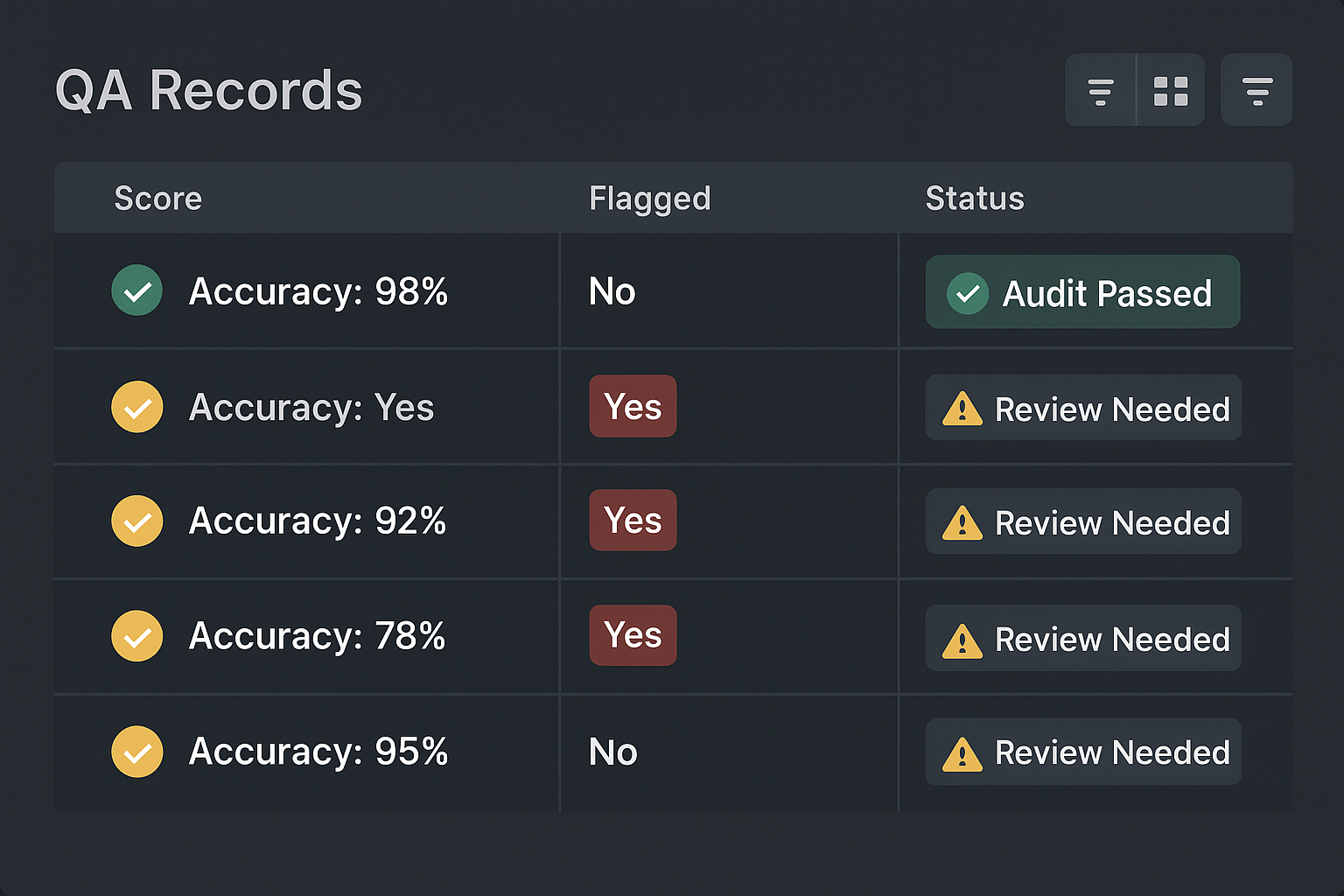The image size is (1344, 896).
Task: Select Review Needed badge in Accuracy: 95% row
Action: coord(1083,752)
